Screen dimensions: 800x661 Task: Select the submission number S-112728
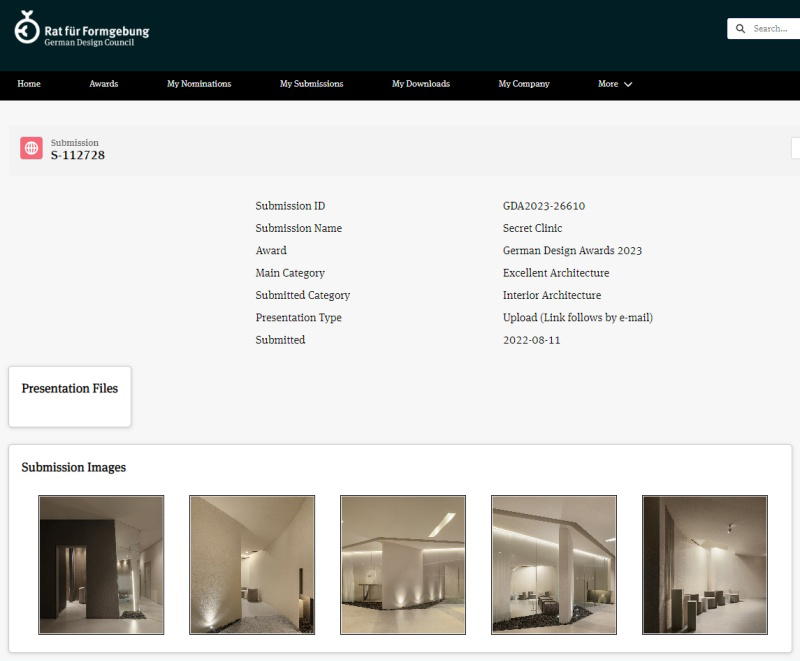coord(78,155)
